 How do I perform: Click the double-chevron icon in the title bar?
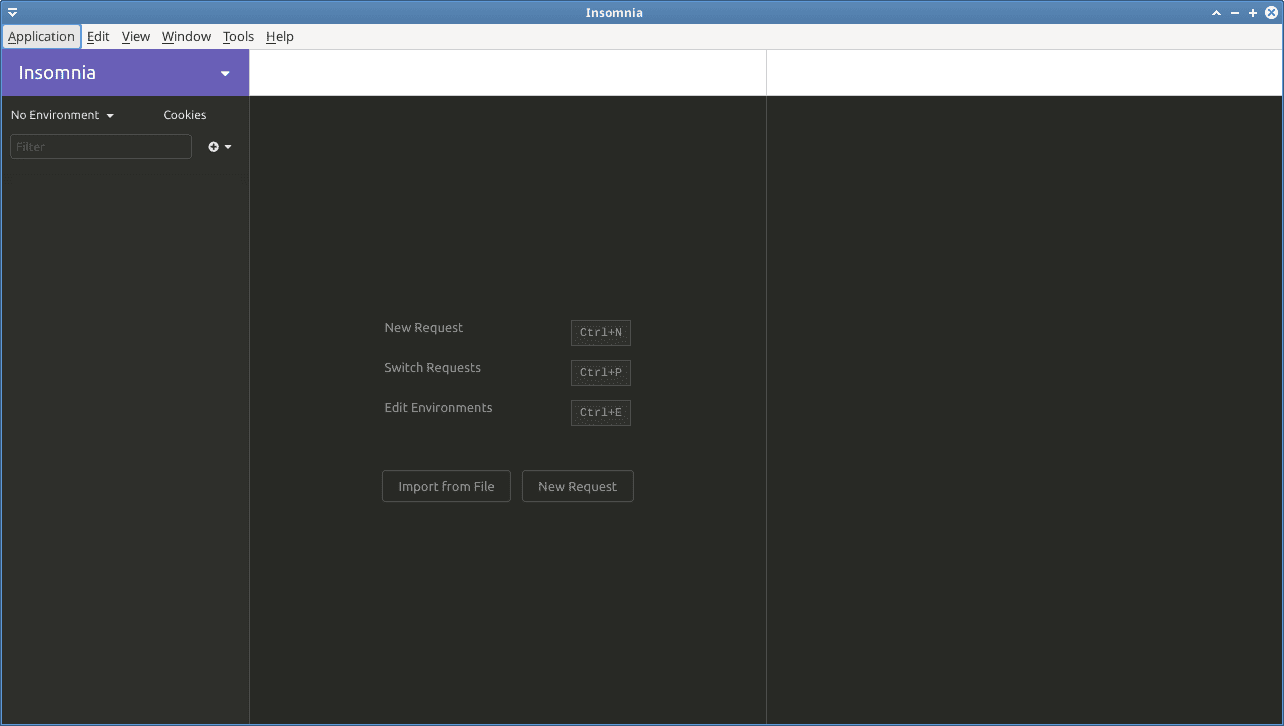12,12
